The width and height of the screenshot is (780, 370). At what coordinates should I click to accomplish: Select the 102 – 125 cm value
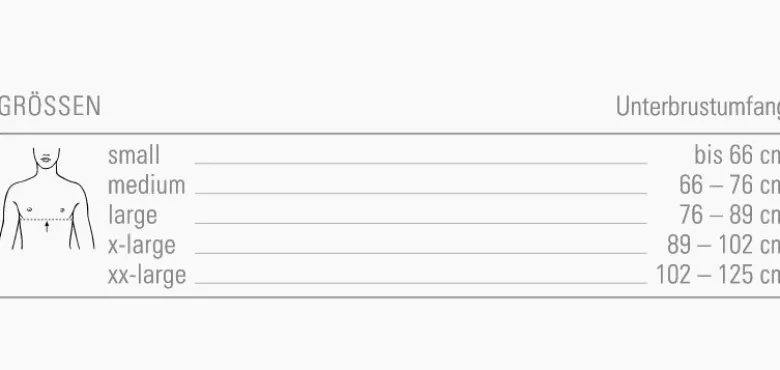(x=718, y=275)
